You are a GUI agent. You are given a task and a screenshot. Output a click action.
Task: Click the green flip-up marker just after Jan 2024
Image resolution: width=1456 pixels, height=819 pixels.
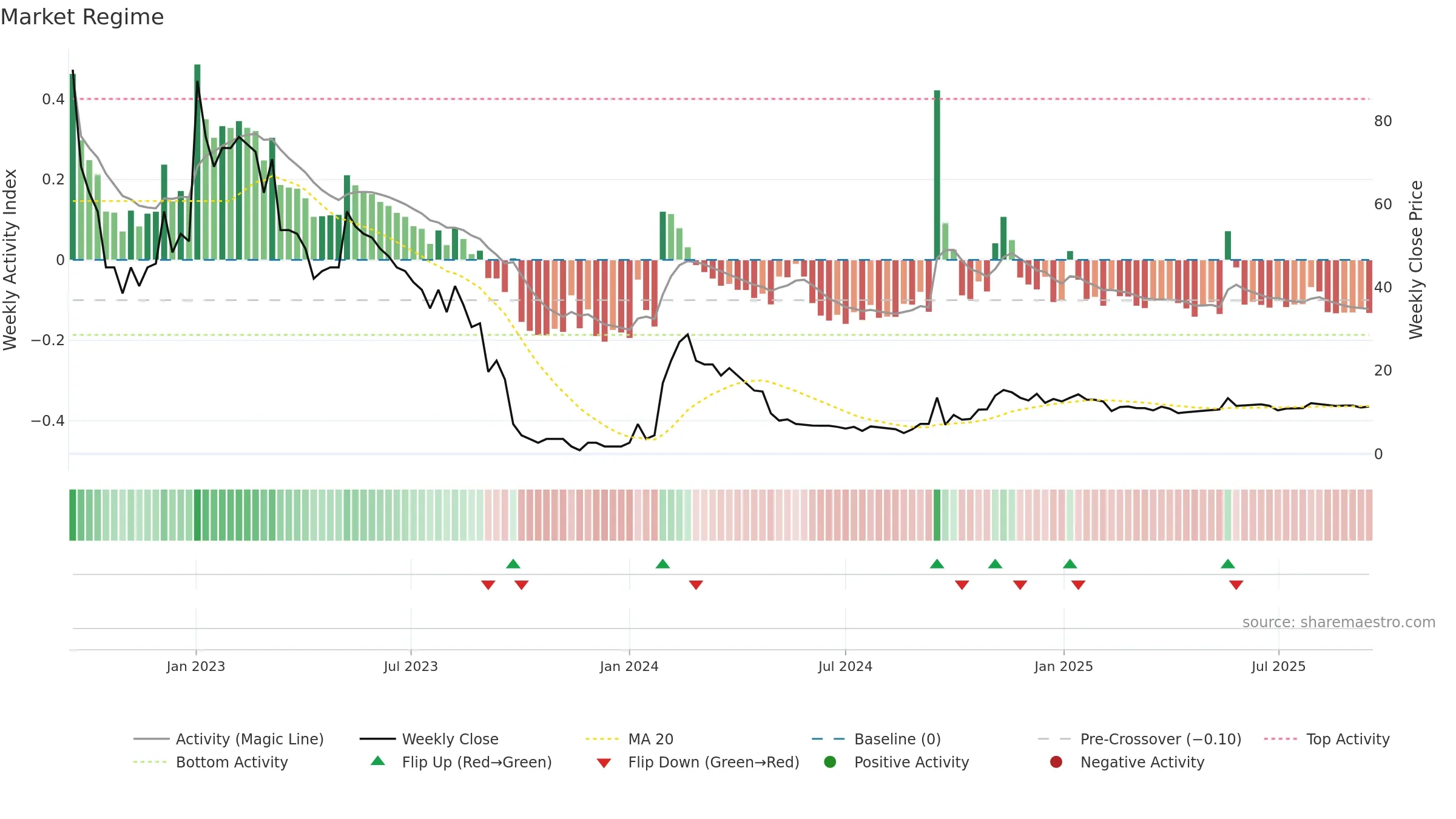click(662, 564)
